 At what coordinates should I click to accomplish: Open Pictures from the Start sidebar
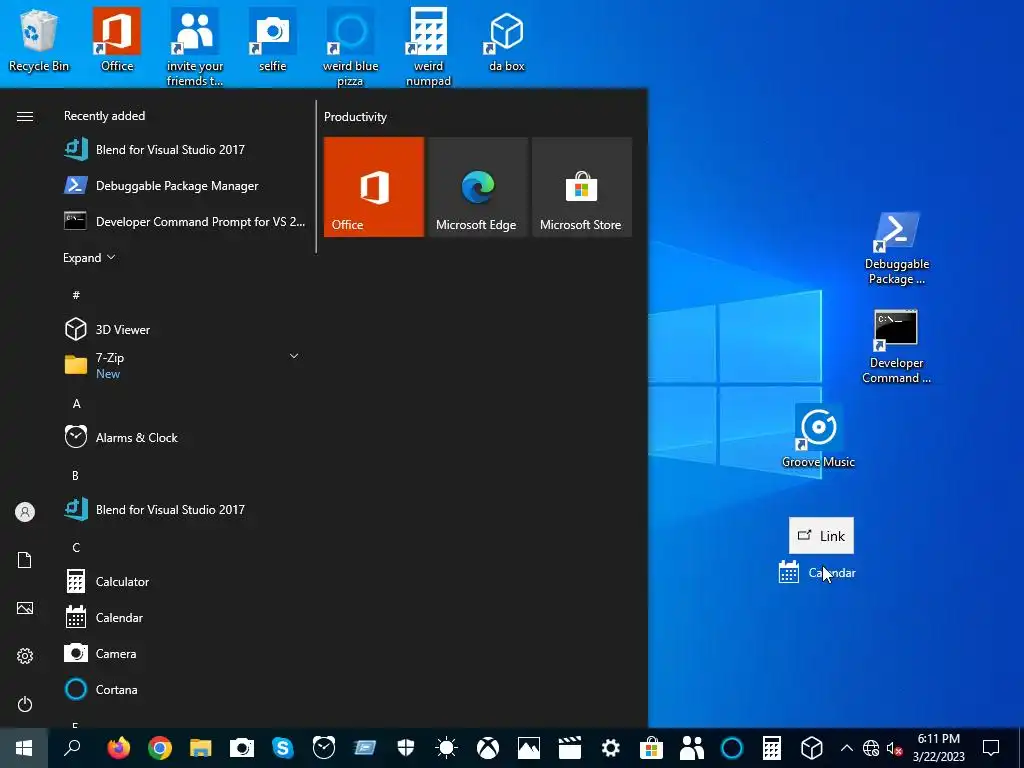tap(25, 608)
